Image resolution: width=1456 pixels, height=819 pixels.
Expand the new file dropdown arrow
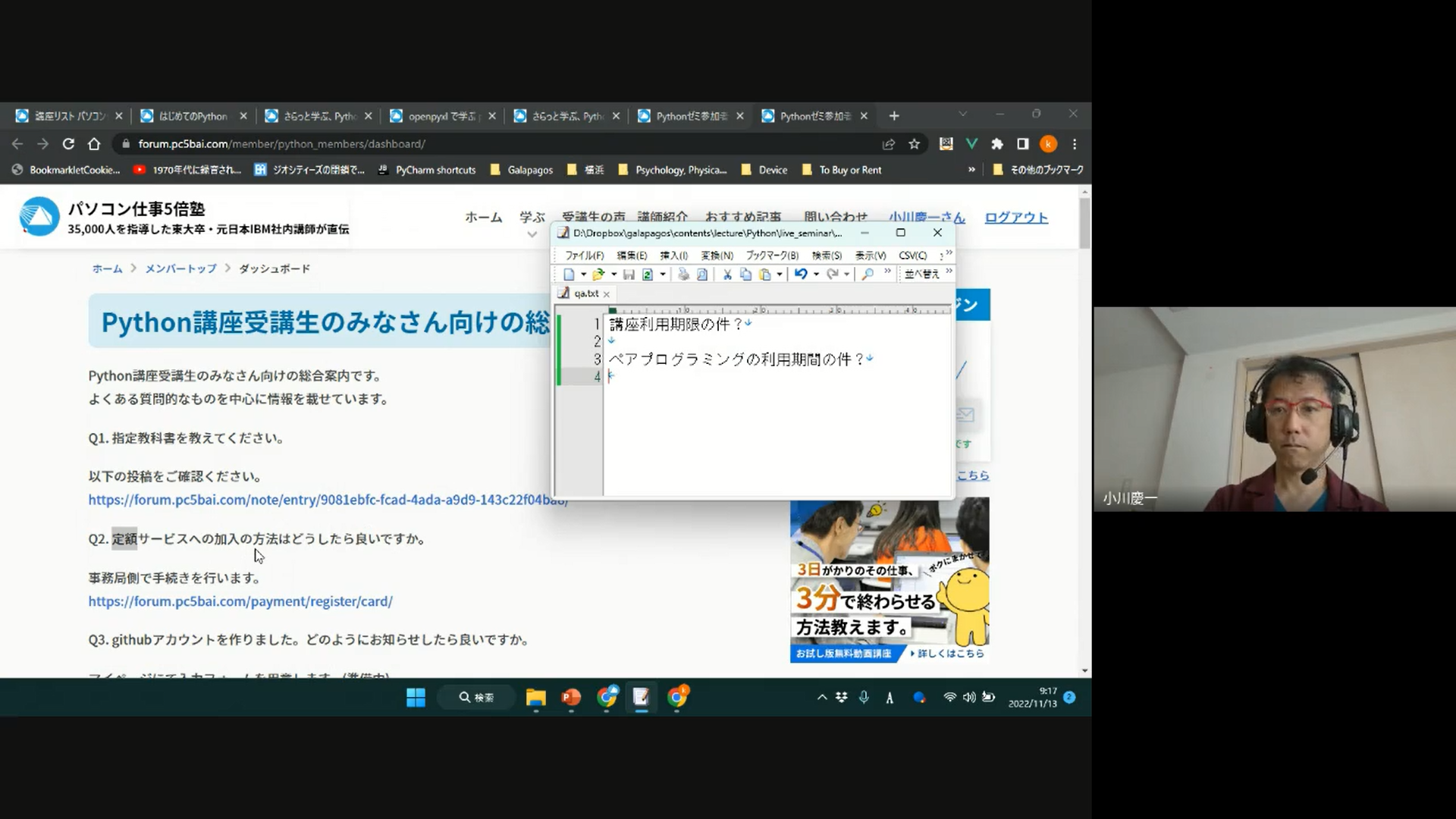pos(583,275)
